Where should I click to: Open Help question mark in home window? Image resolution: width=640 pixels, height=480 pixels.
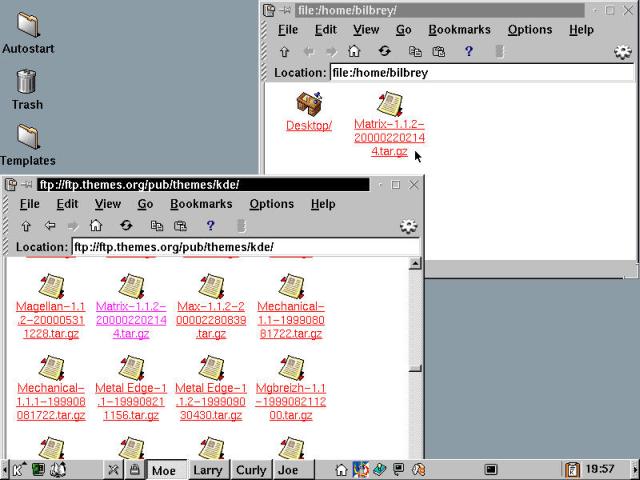(x=468, y=52)
